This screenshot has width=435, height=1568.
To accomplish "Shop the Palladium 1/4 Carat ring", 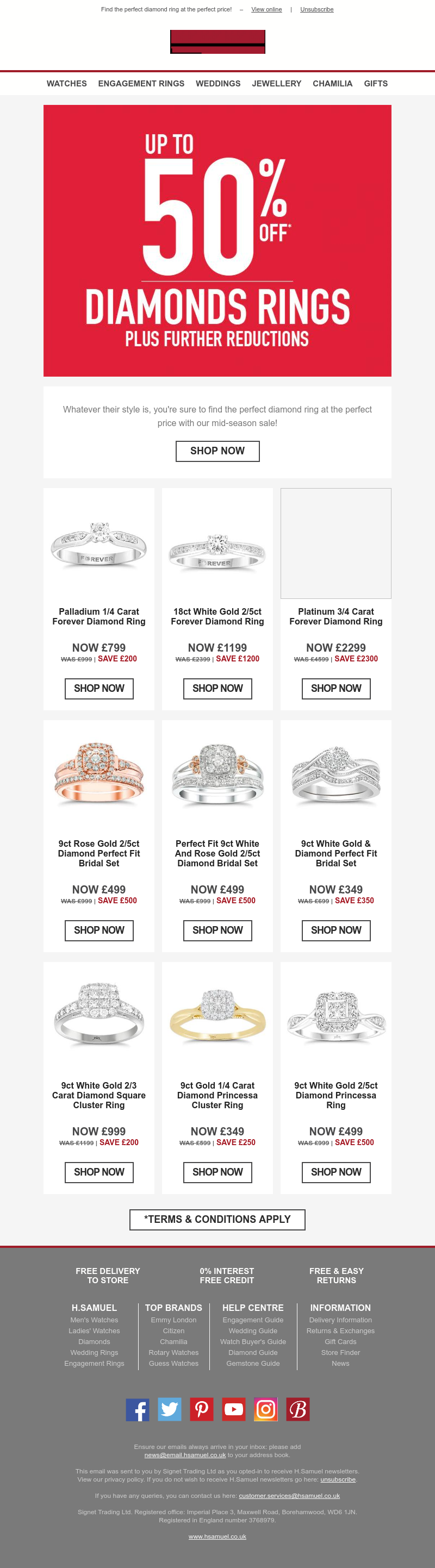I will [x=99, y=689].
